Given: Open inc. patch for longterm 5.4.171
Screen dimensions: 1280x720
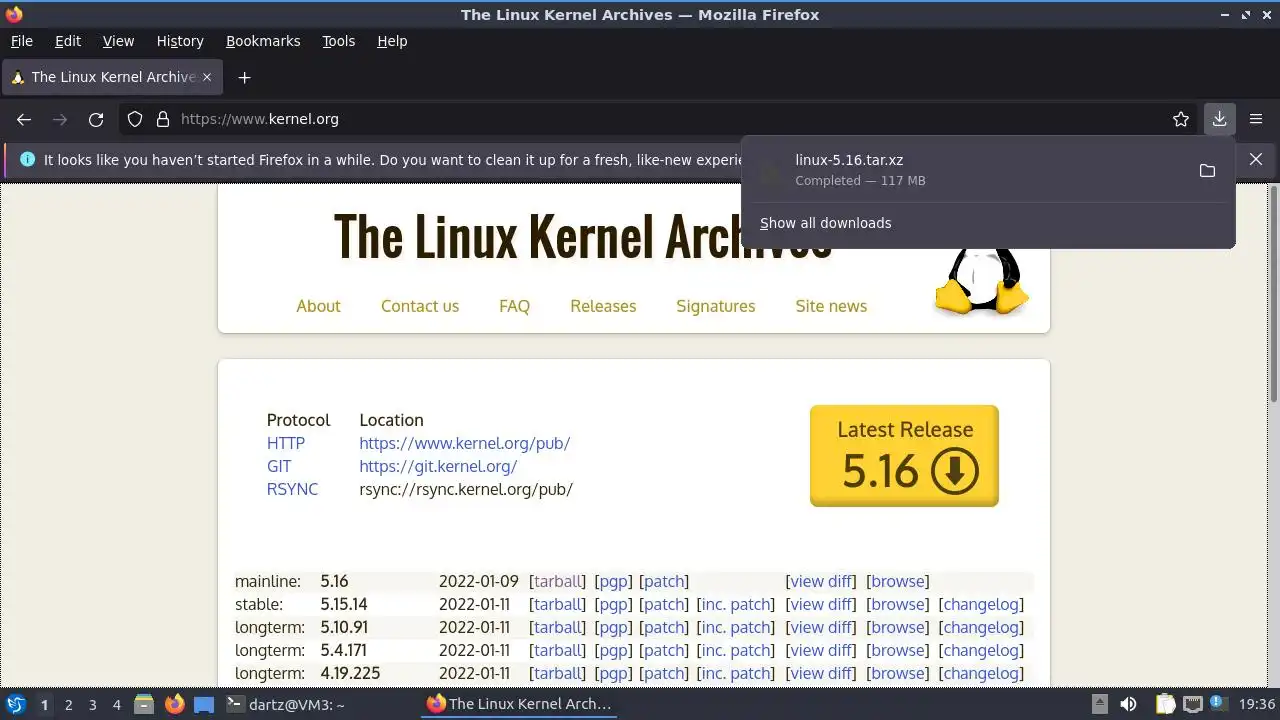Looking at the screenshot, I should click(736, 650).
